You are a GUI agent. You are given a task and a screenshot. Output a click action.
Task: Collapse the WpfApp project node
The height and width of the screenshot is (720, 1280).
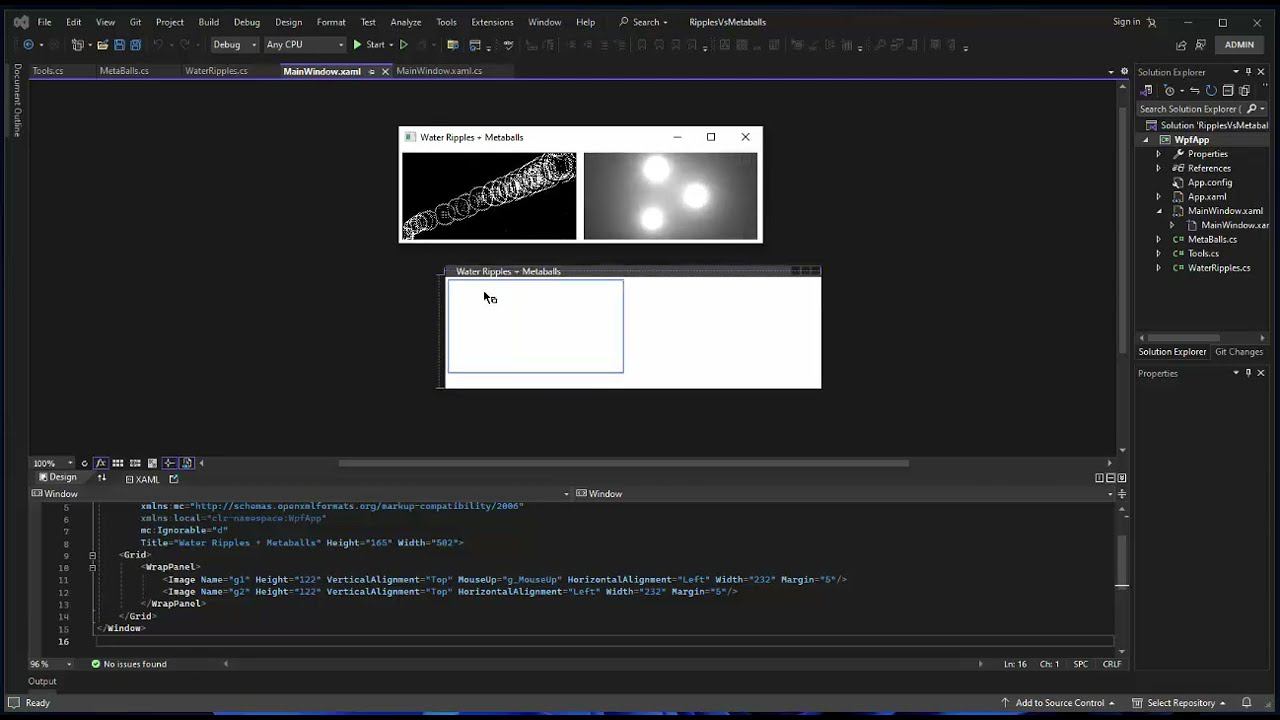(x=1146, y=140)
